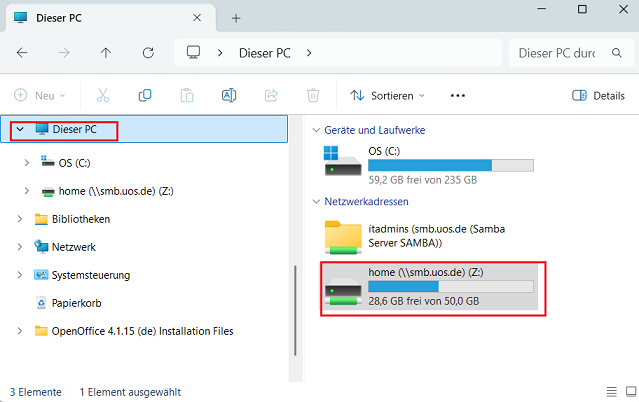The height and width of the screenshot is (402, 639).
Task: Click the Refresh button in navigation bar
Action: [x=148, y=52]
